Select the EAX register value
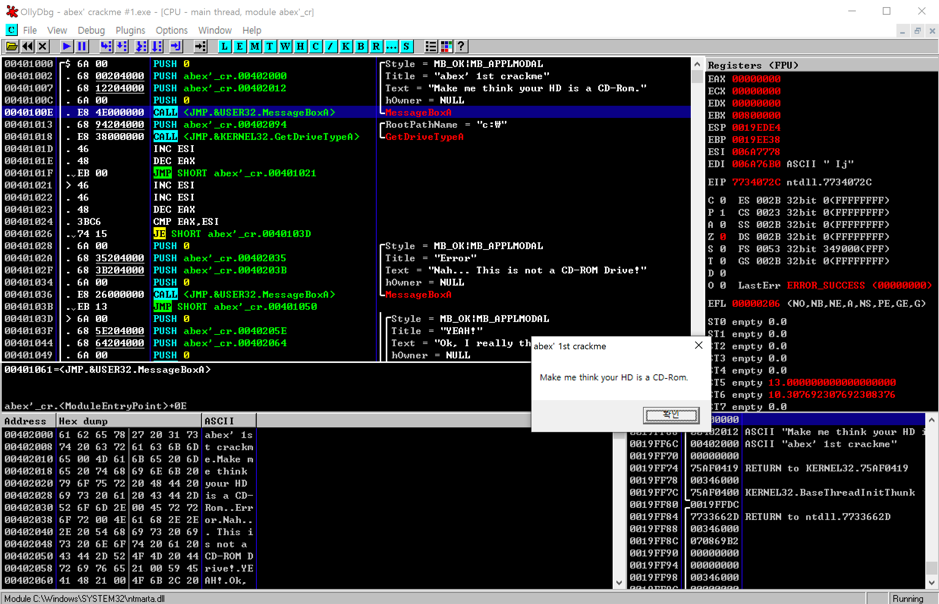The height and width of the screenshot is (604, 939). coord(756,79)
